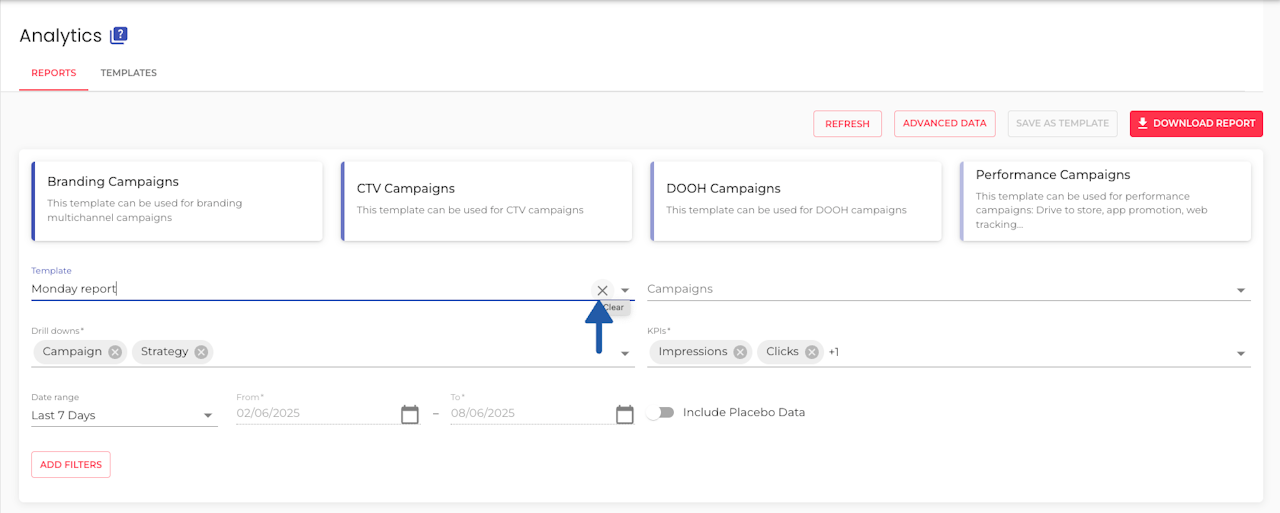
Task: Click the help icon beside Analytics
Action: [x=119, y=35]
